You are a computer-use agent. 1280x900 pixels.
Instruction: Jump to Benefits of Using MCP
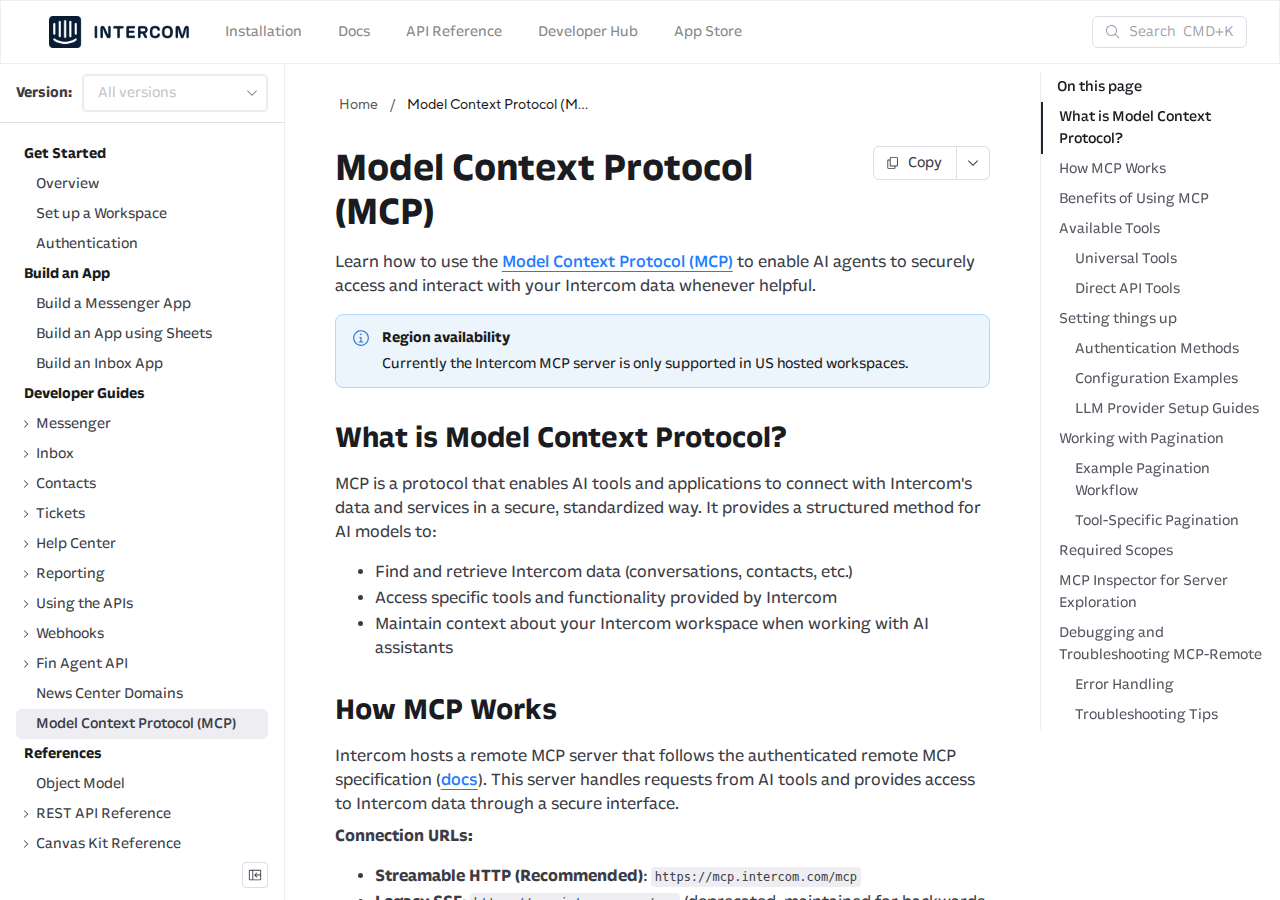pos(1134,198)
